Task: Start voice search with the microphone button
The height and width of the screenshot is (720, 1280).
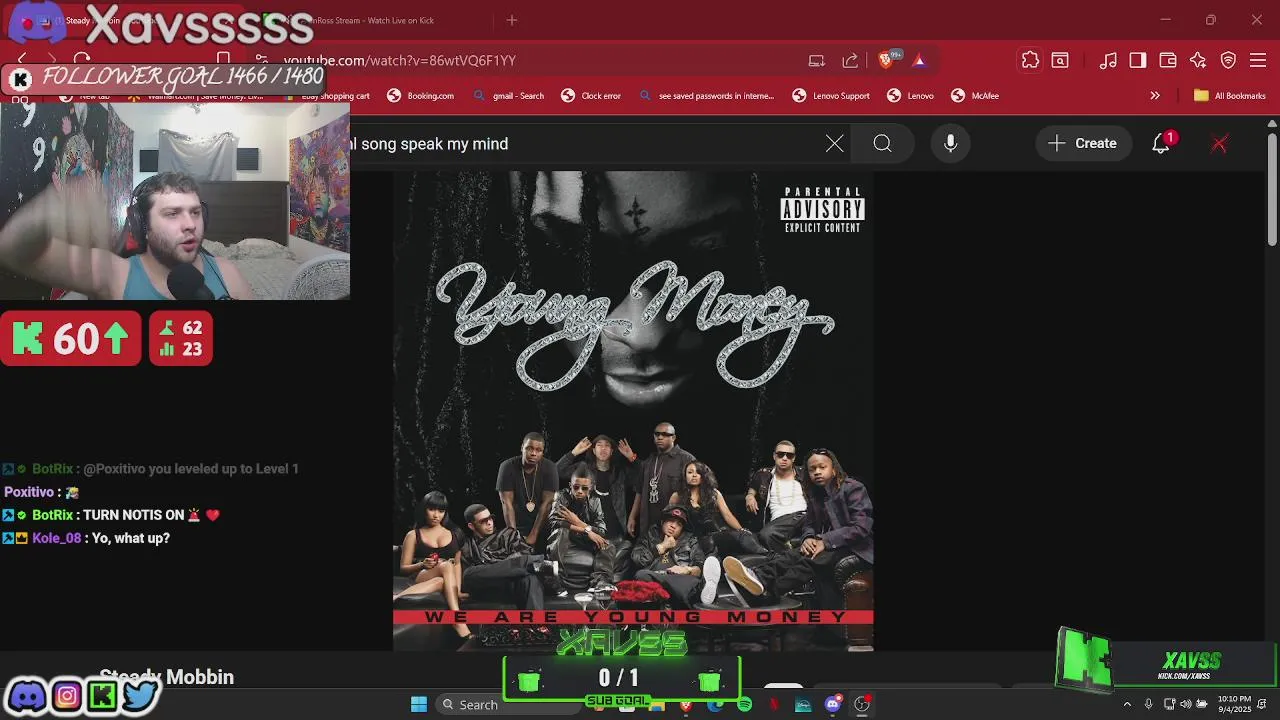Action: [950, 143]
